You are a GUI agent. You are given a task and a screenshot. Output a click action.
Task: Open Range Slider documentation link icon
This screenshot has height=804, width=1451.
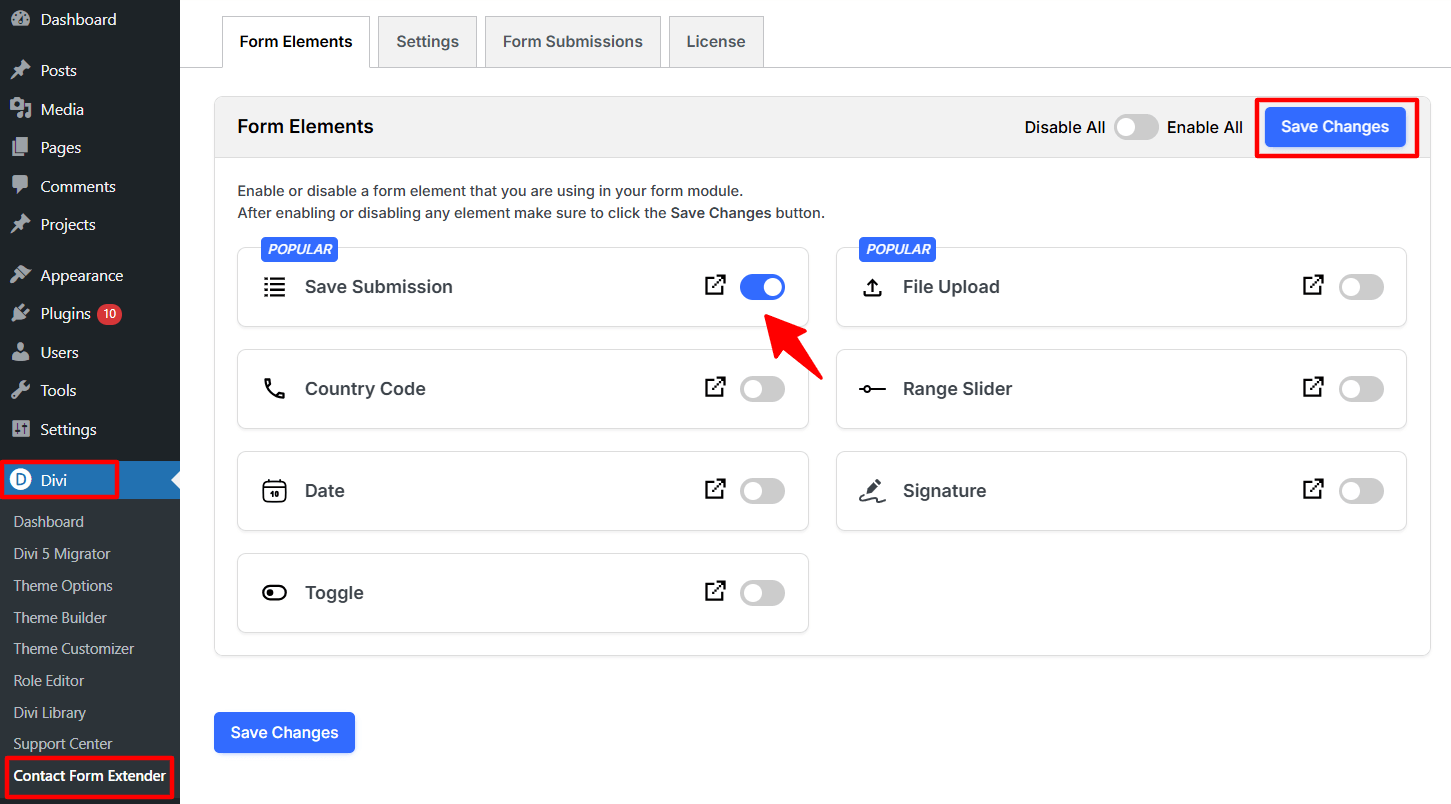click(x=1313, y=388)
